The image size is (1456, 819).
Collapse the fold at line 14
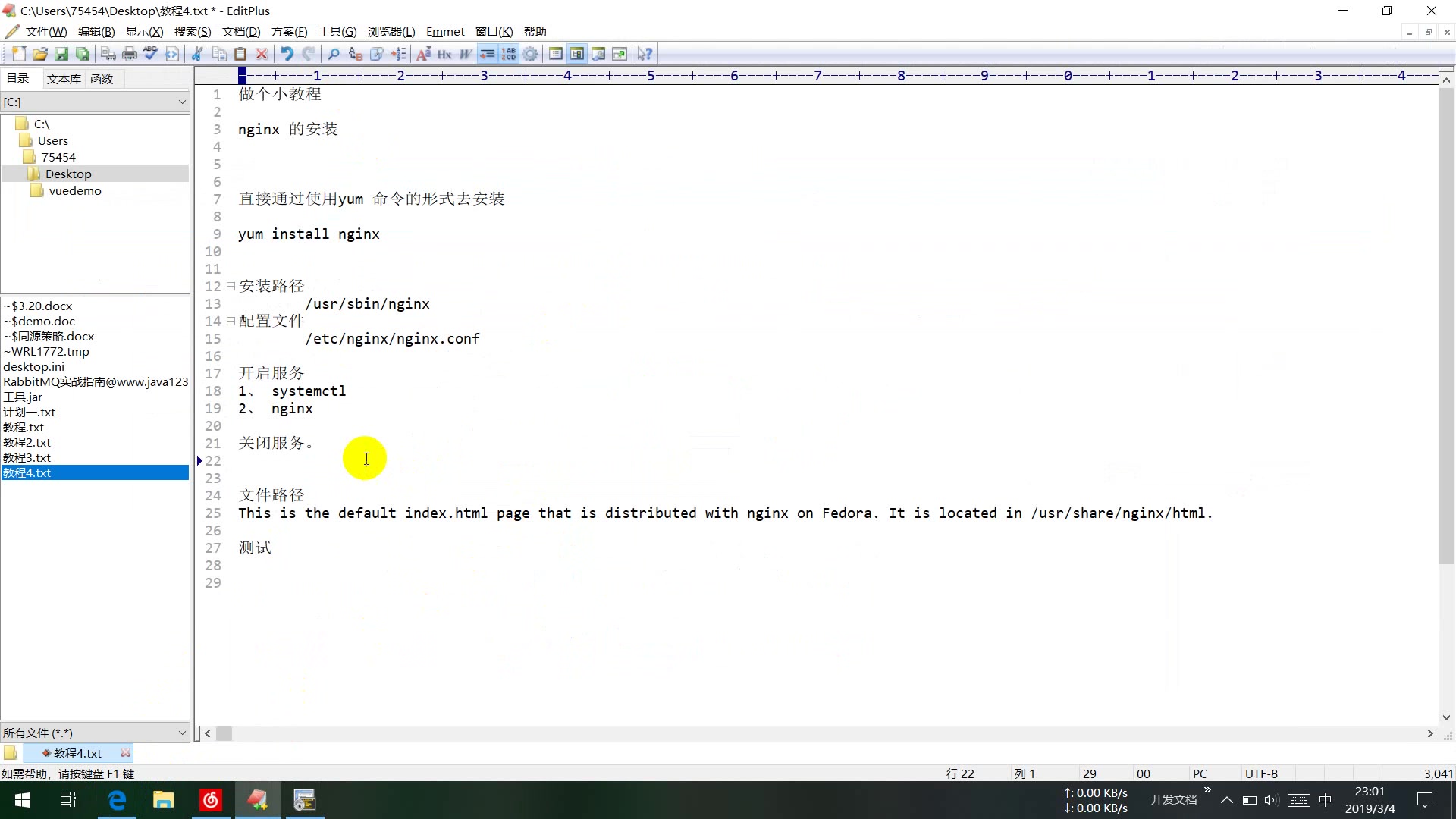(231, 322)
